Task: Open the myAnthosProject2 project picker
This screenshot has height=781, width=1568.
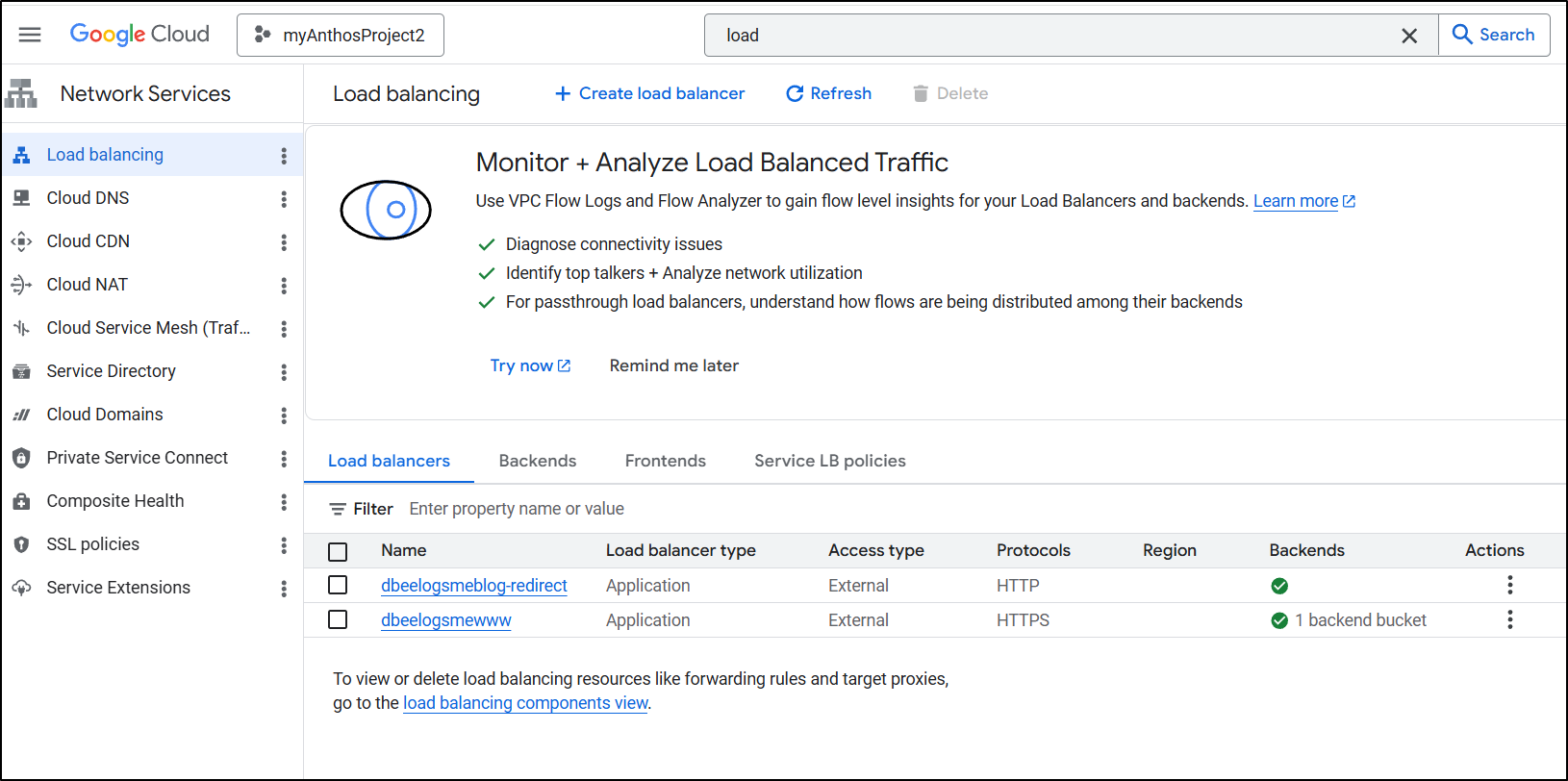Action: pyautogui.click(x=341, y=36)
